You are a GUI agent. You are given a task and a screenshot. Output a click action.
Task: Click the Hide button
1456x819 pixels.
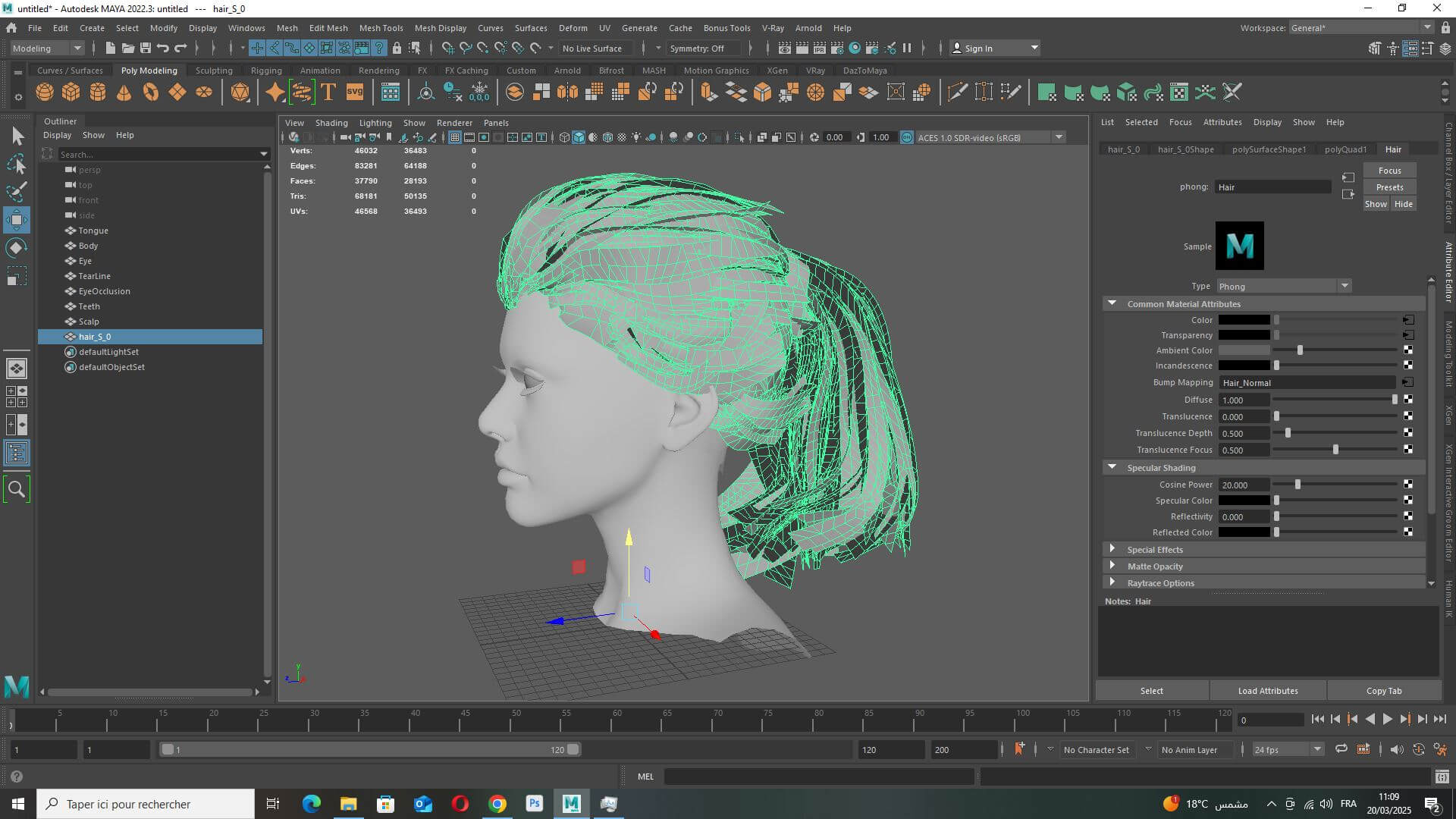(1404, 204)
